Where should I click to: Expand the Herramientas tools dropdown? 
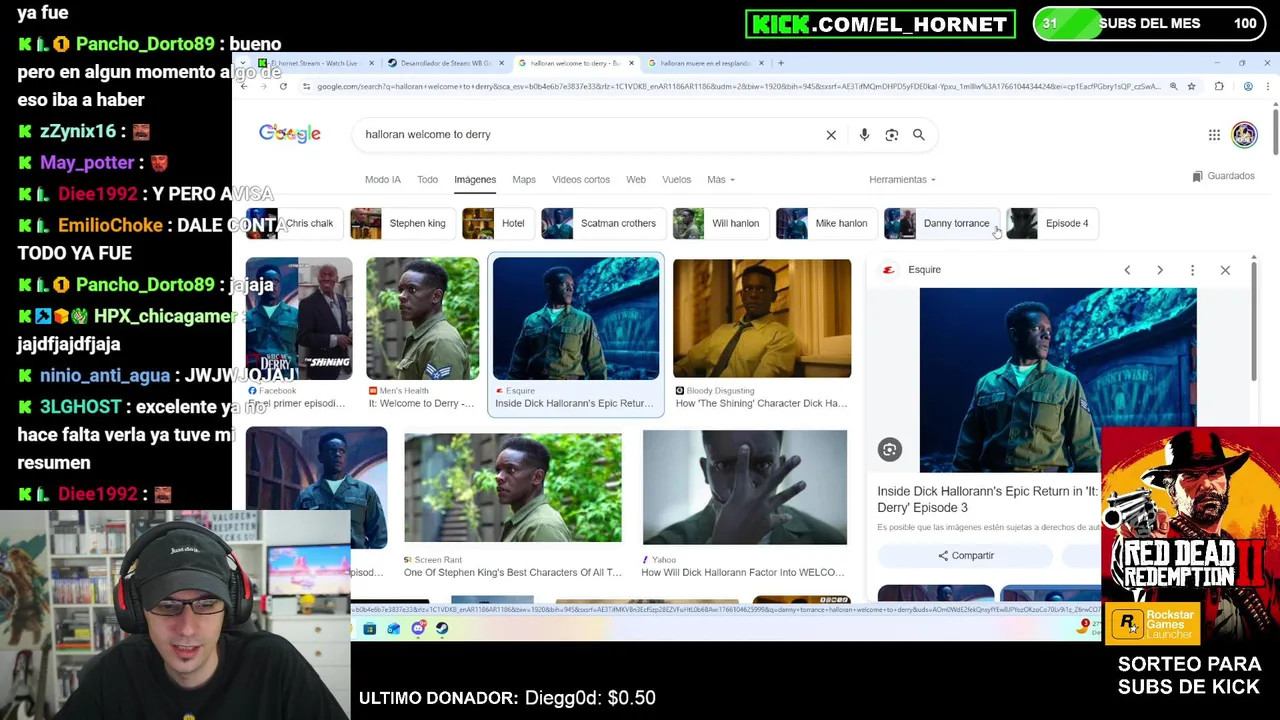[x=902, y=180]
